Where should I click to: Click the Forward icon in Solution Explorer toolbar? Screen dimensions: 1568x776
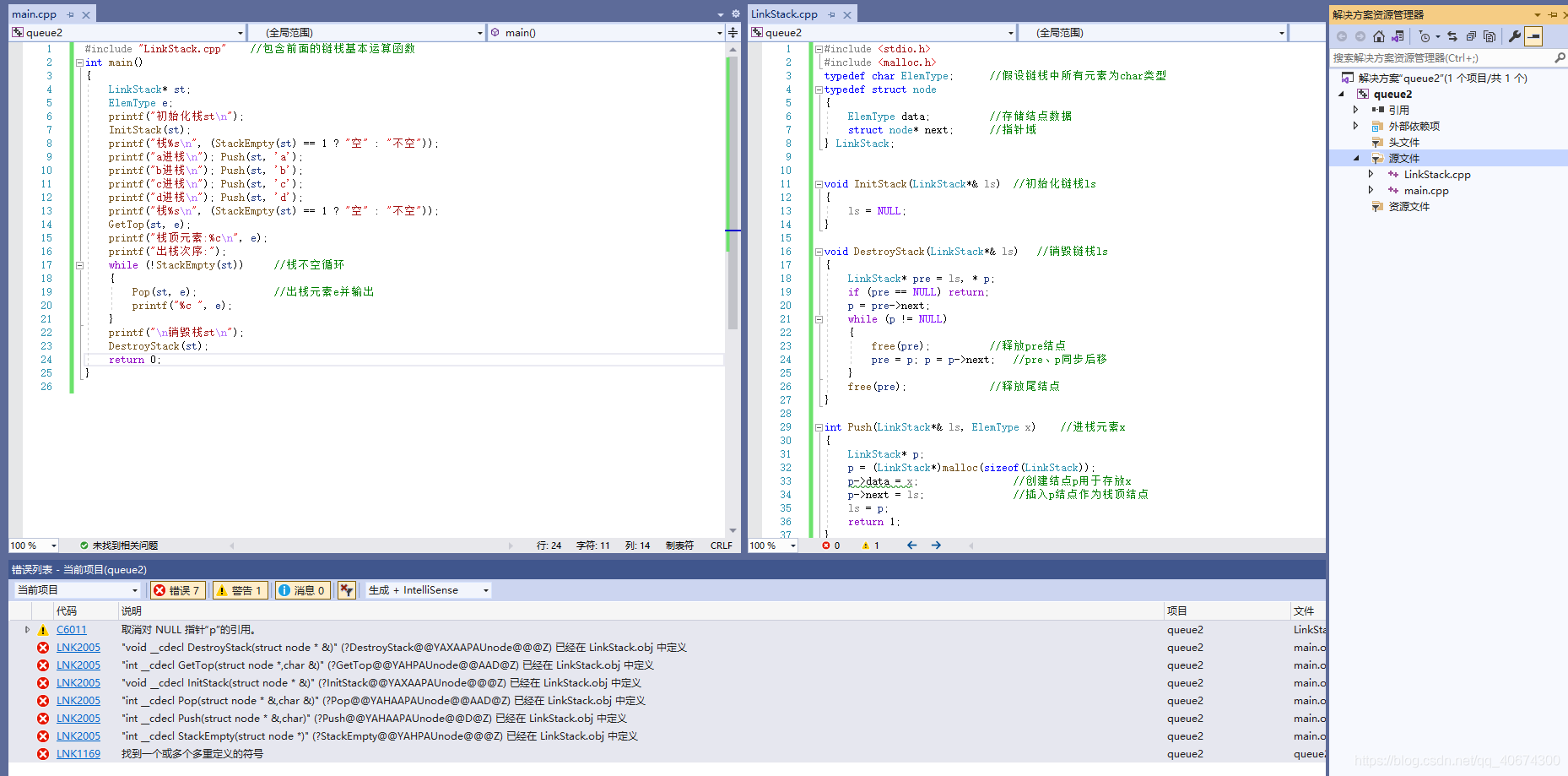pos(1360,36)
